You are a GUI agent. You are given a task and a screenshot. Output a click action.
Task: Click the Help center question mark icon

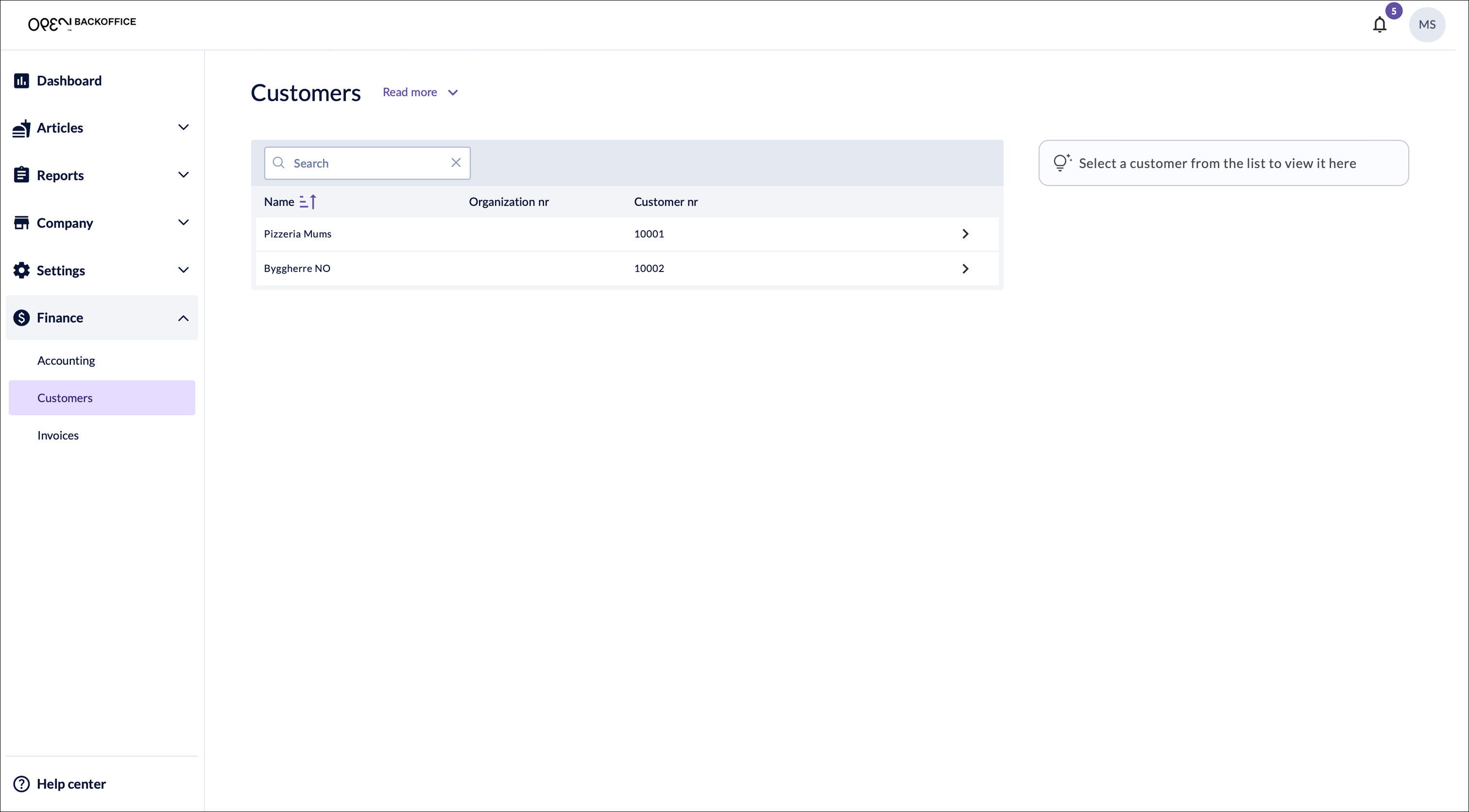[21, 784]
